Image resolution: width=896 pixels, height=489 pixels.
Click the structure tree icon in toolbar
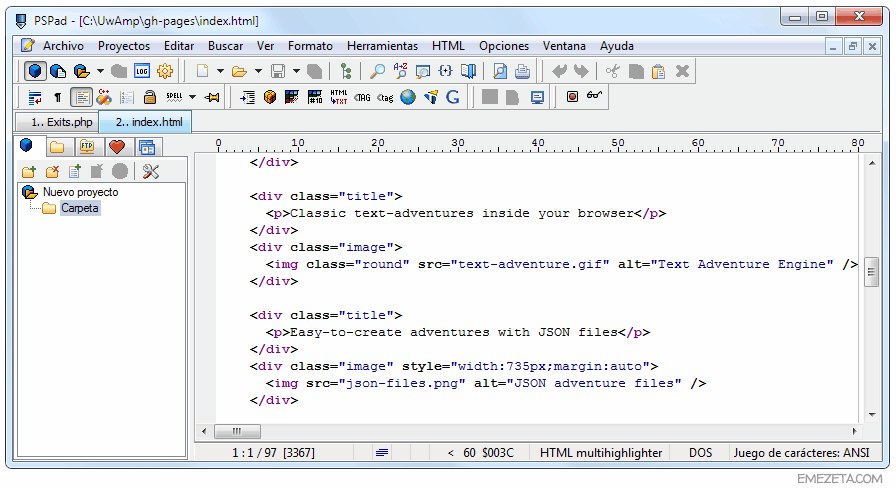pyautogui.click(x=346, y=71)
